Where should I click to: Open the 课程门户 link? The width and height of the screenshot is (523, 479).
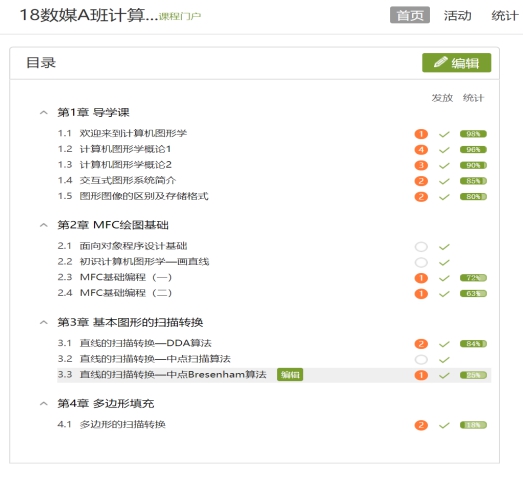point(180,16)
